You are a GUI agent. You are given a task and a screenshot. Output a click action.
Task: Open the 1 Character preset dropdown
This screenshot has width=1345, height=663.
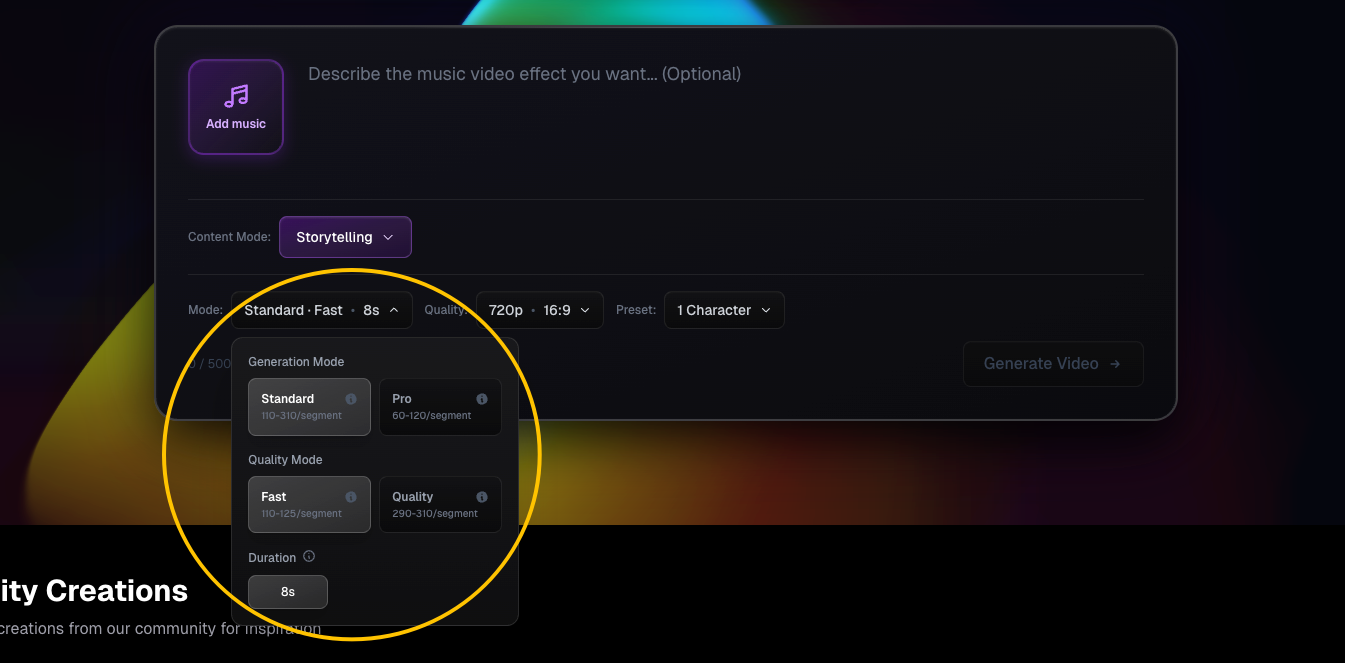(724, 310)
